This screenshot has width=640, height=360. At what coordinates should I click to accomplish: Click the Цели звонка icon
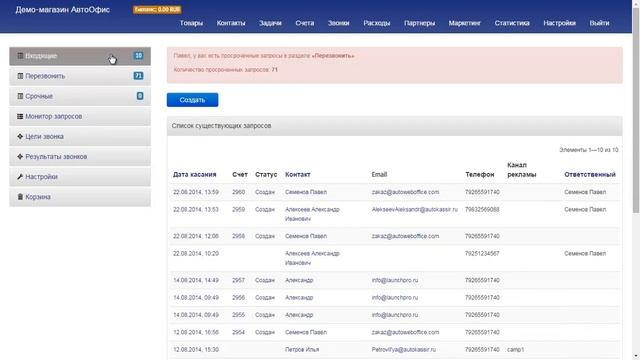[20, 136]
